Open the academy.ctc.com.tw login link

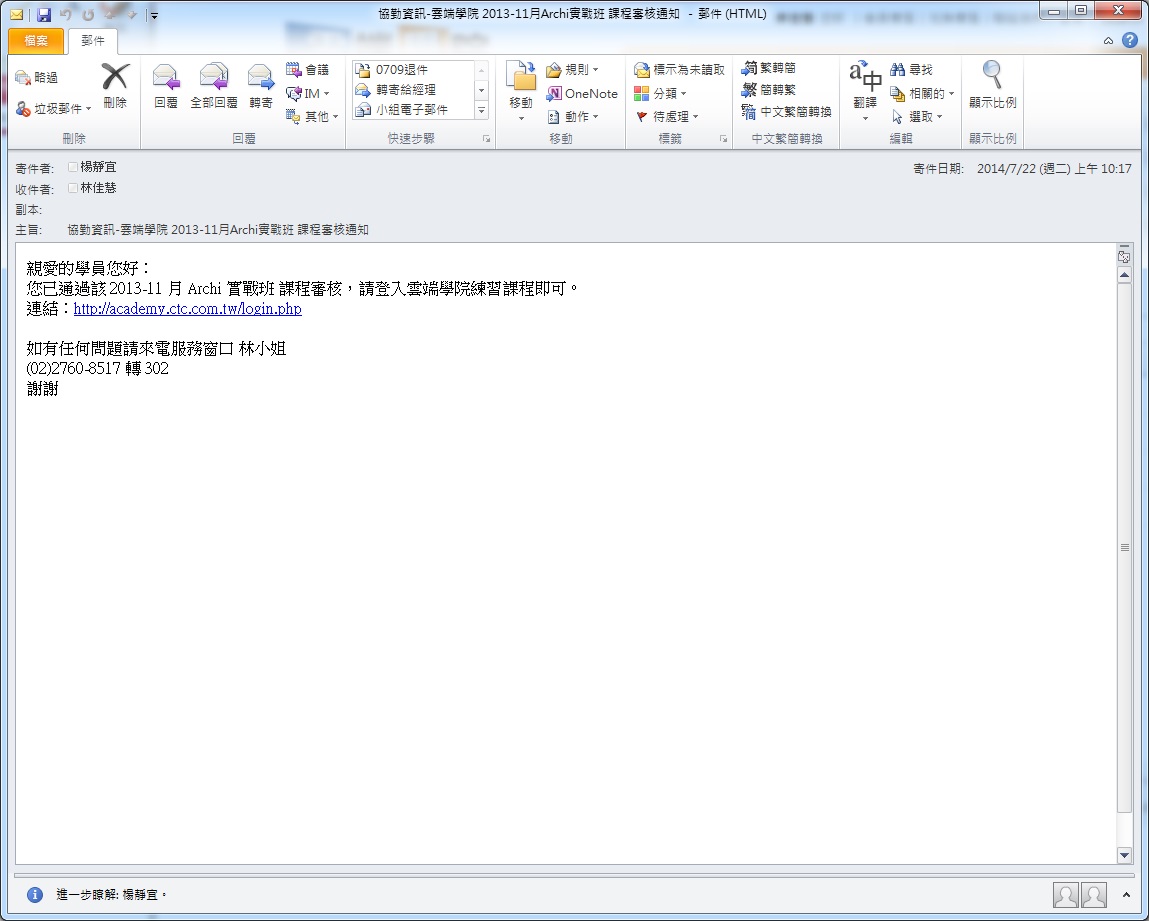click(x=187, y=309)
